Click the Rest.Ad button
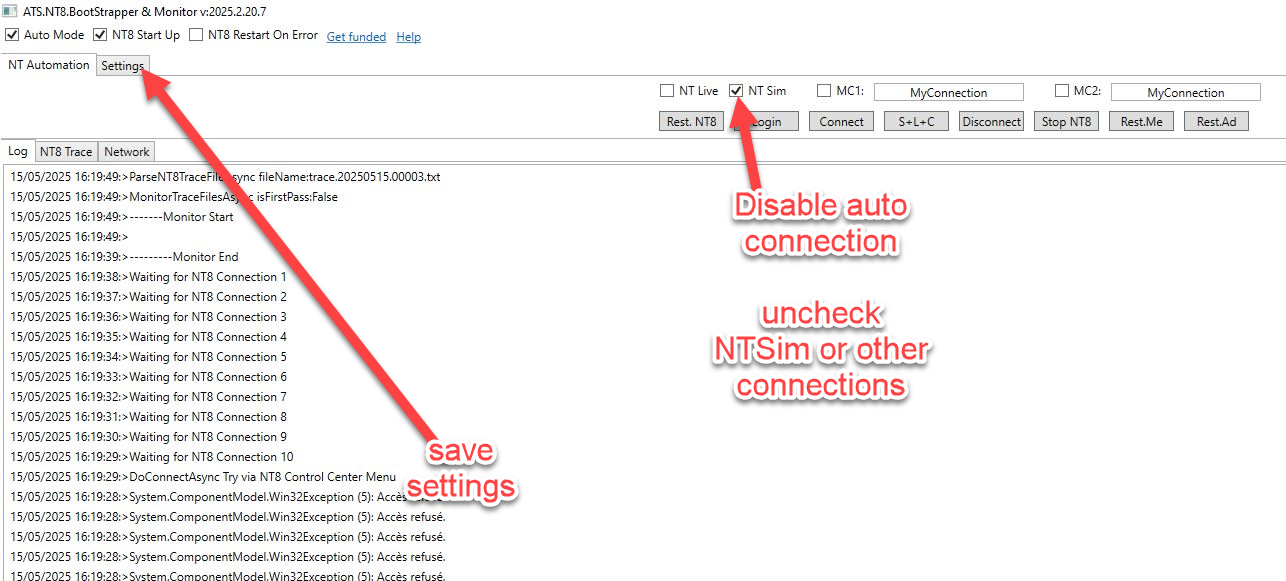 tap(1216, 122)
